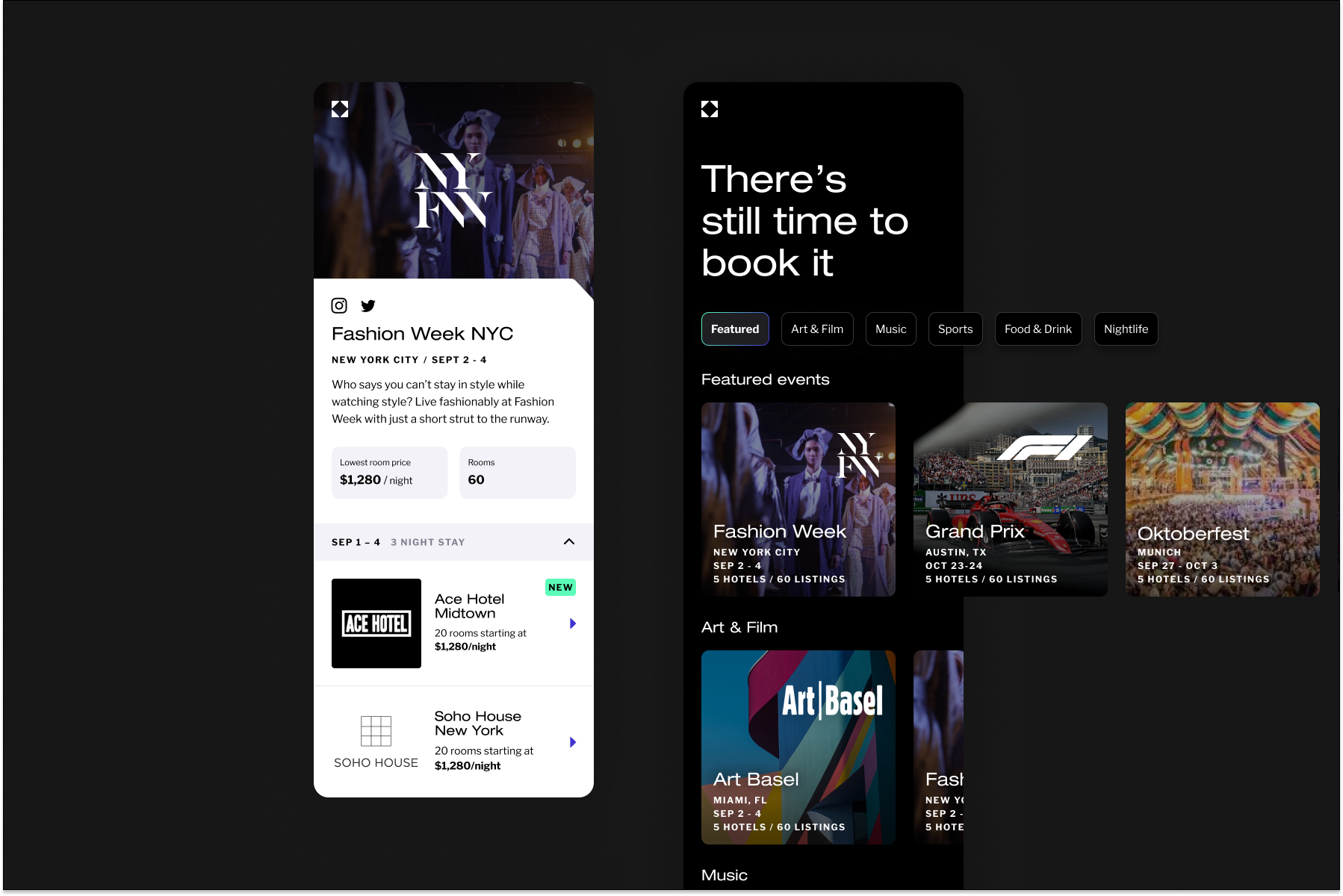Open the Food & Drink filter
The height and width of the screenshot is (896, 1343).
[1038, 329]
